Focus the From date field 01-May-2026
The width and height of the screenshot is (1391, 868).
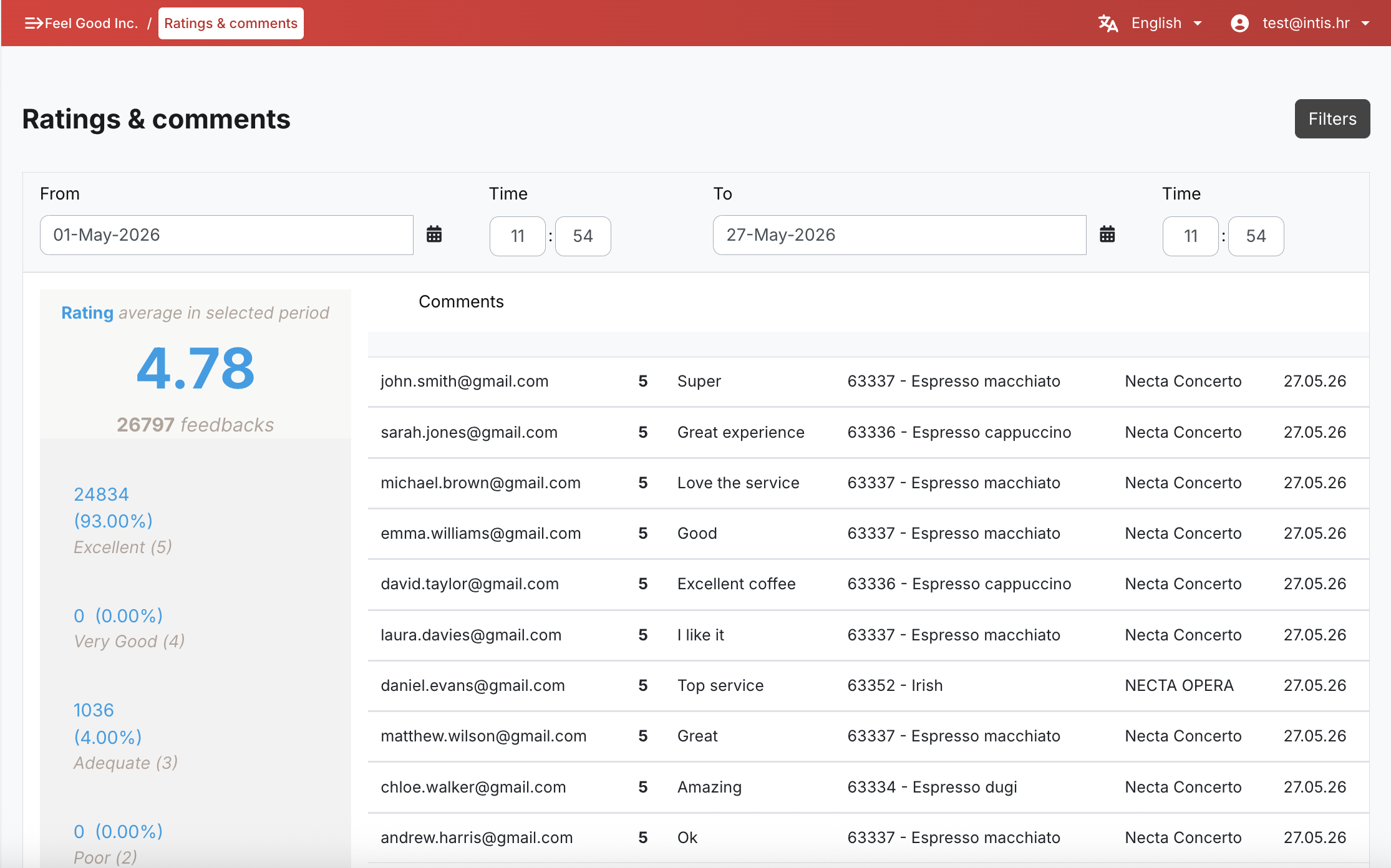(x=226, y=235)
